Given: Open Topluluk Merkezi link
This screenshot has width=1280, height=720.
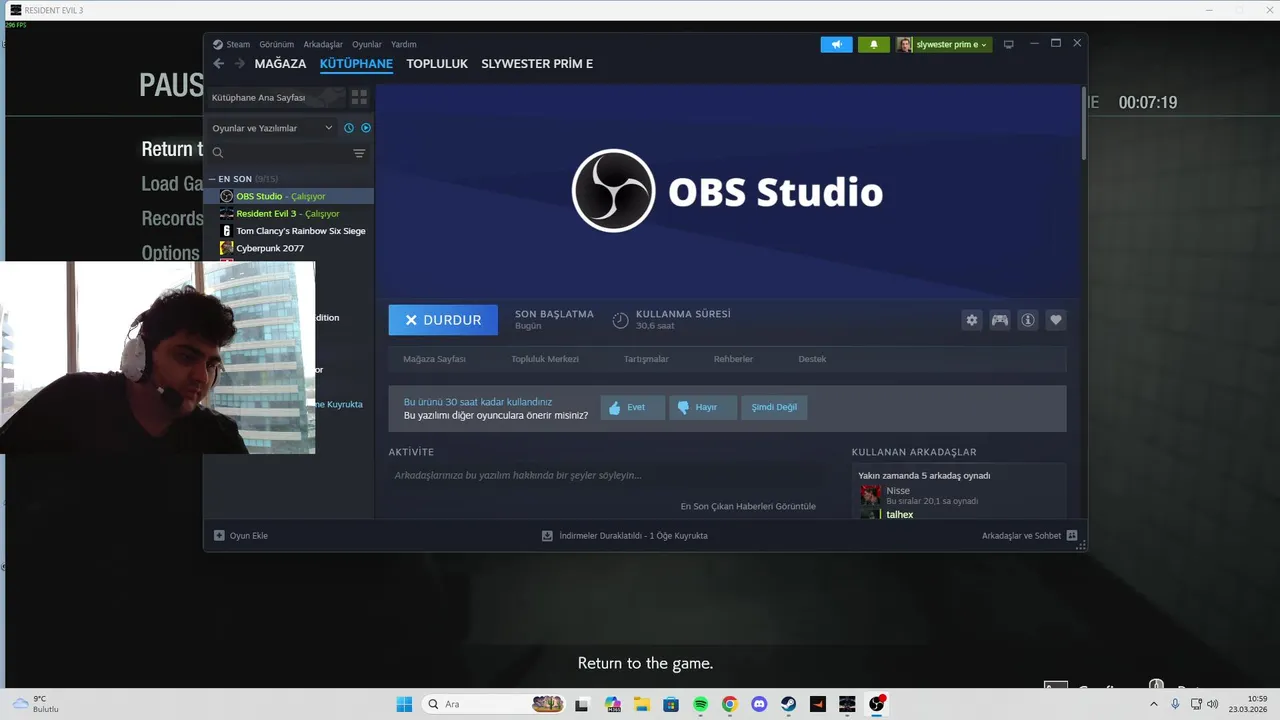Looking at the screenshot, I should coord(545,359).
